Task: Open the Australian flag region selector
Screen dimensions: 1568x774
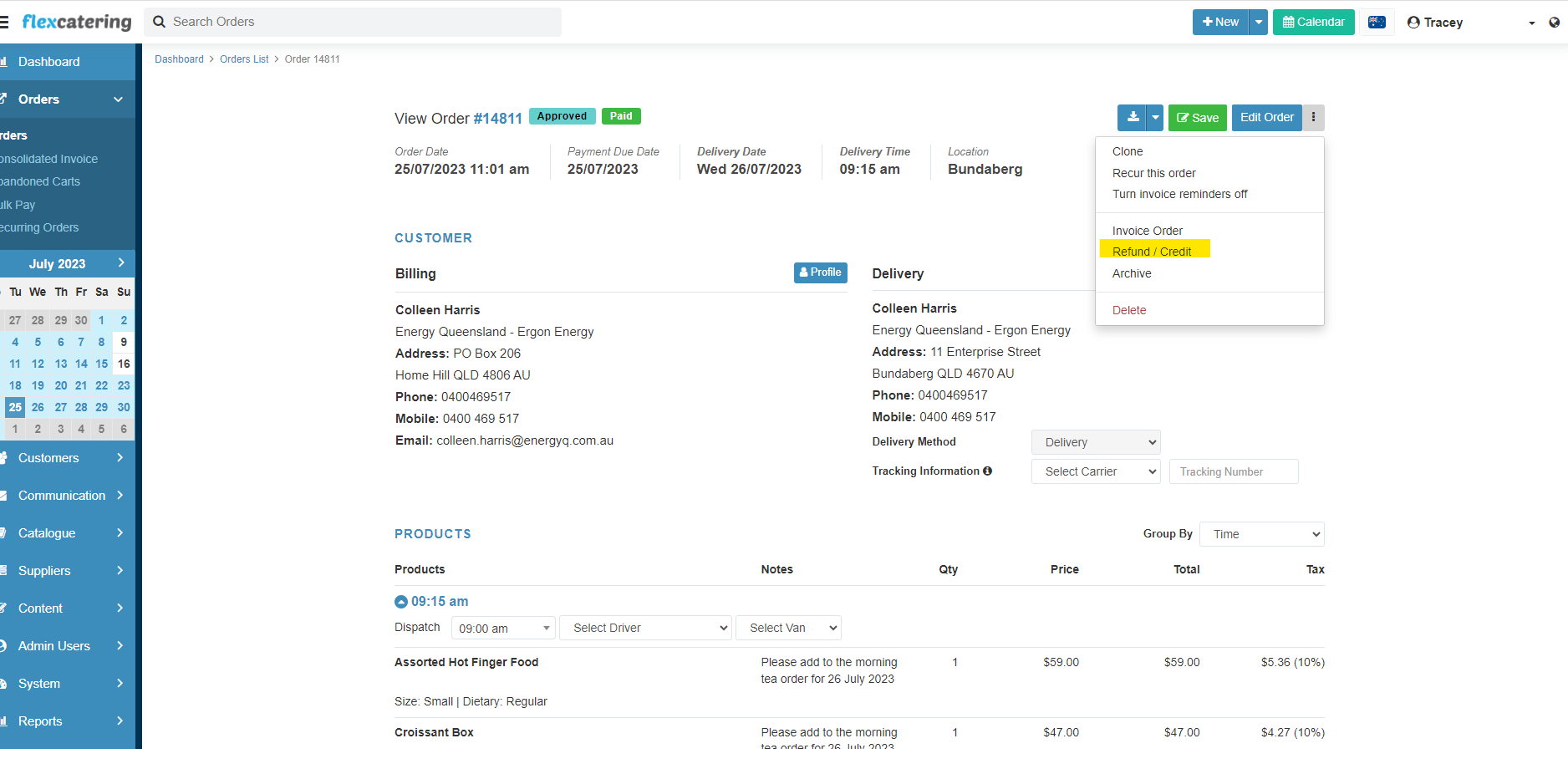Action: coord(1377,23)
